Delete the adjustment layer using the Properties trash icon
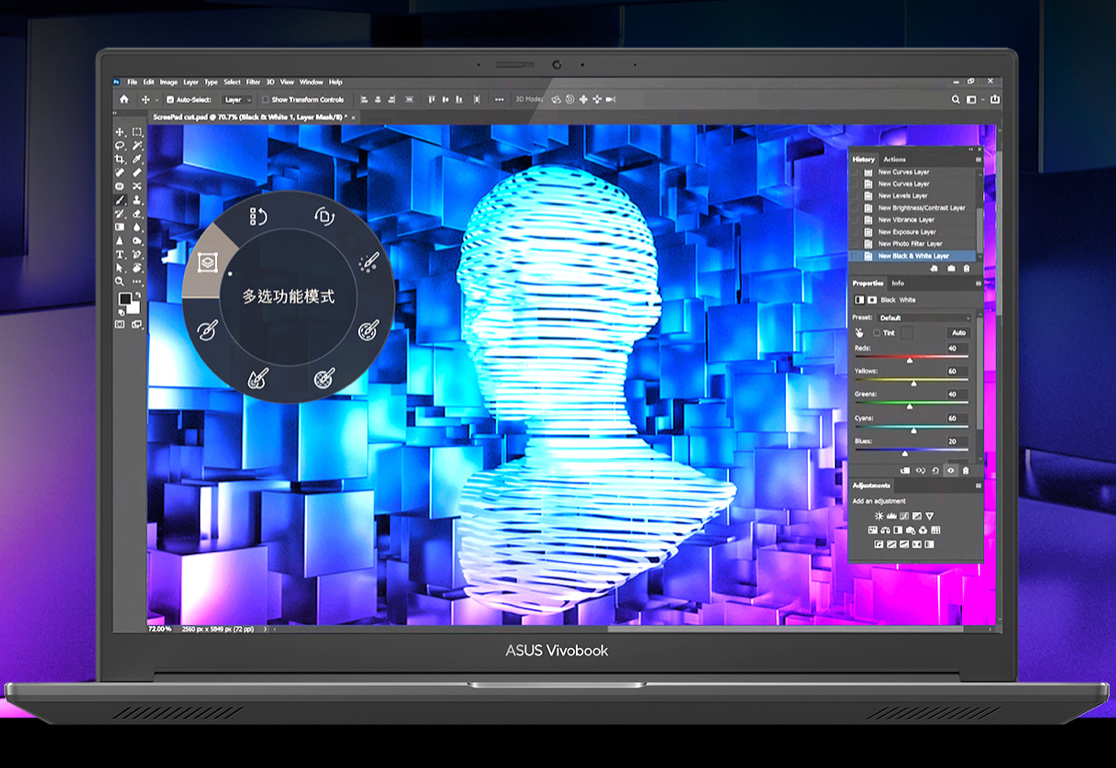 [x=965, y=470]
